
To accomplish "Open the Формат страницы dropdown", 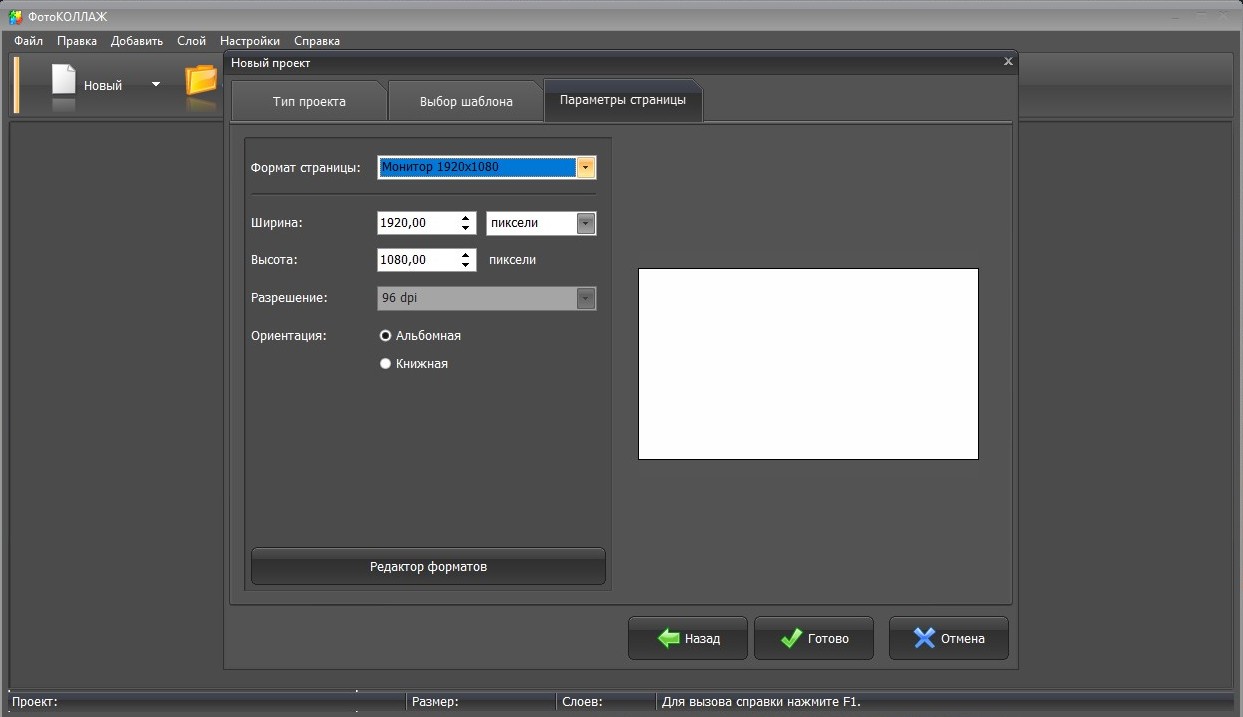I will click(x=586, y=167).
